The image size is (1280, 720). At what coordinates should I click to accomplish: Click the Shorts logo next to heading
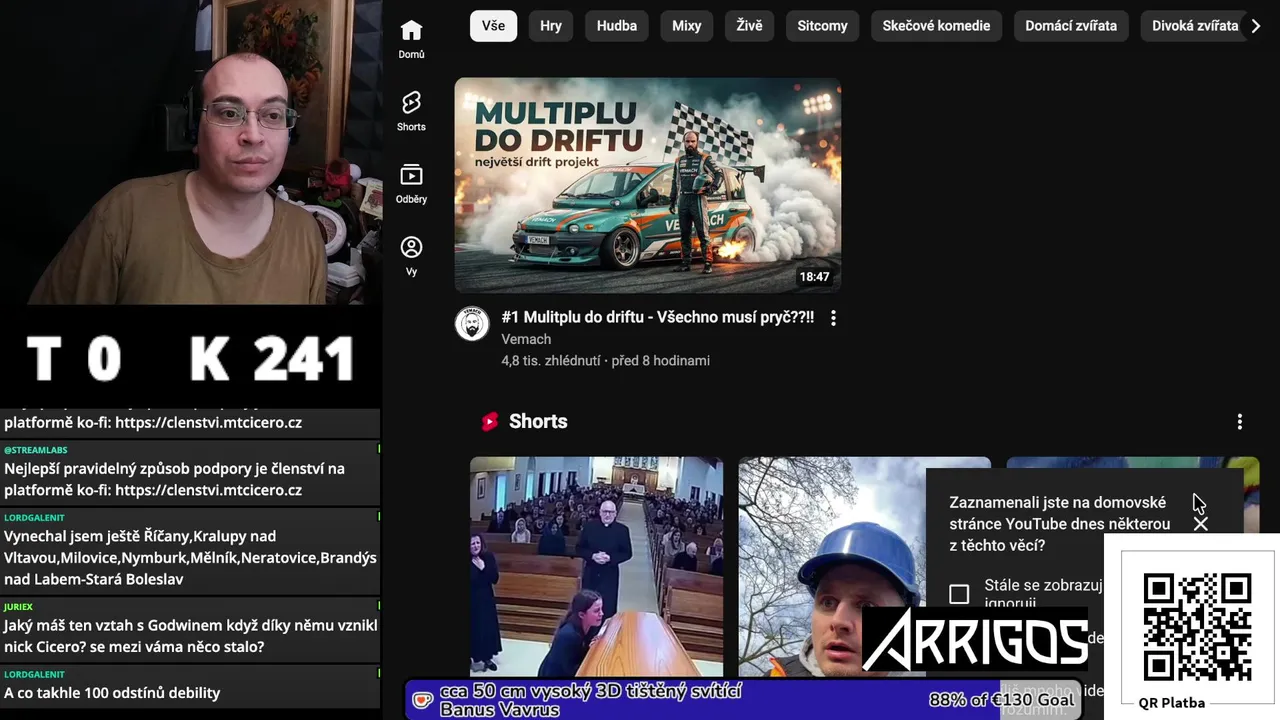(489, 422)
